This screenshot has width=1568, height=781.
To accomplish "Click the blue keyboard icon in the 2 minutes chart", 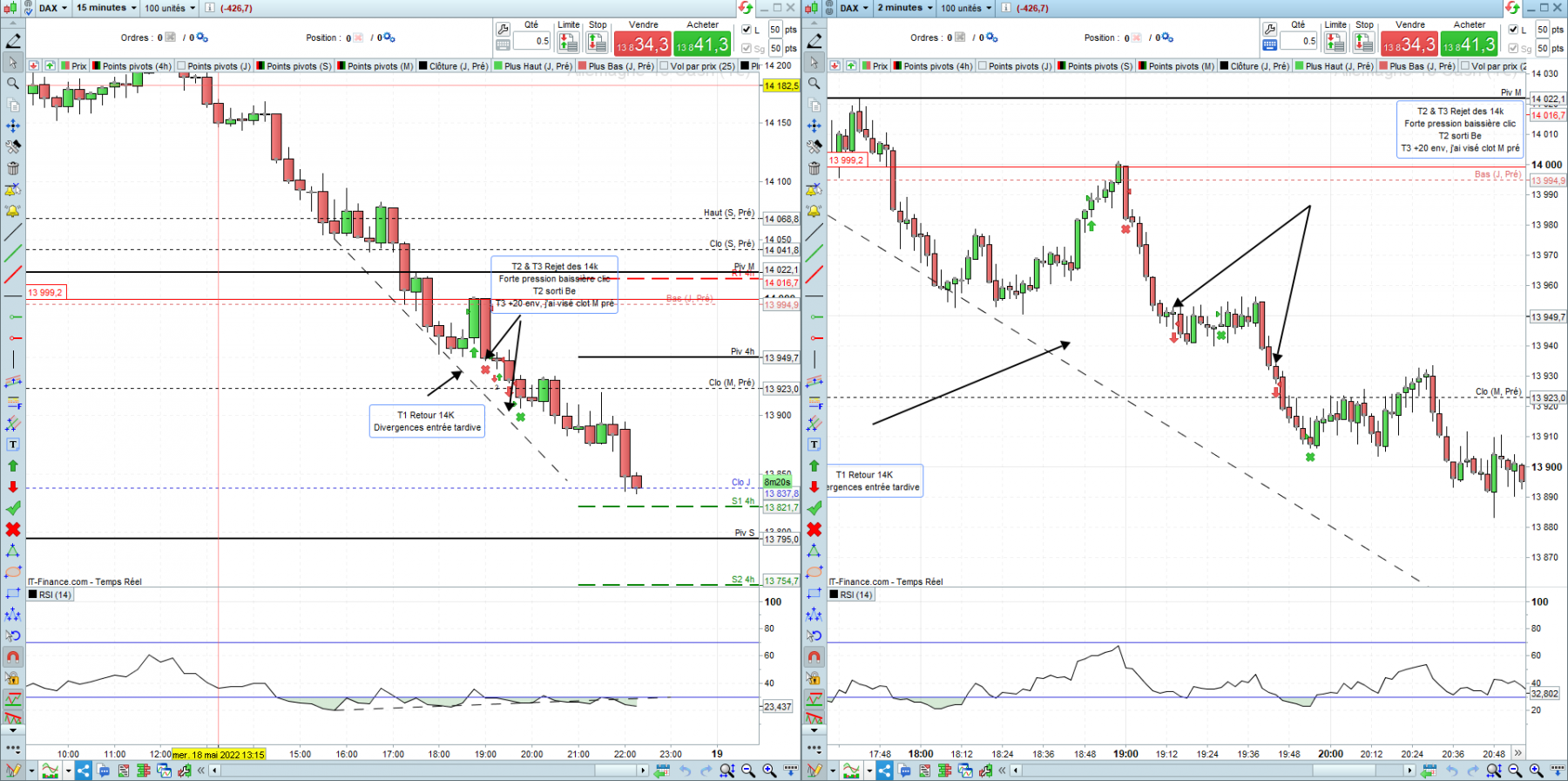I will [x=1269, y=44].
